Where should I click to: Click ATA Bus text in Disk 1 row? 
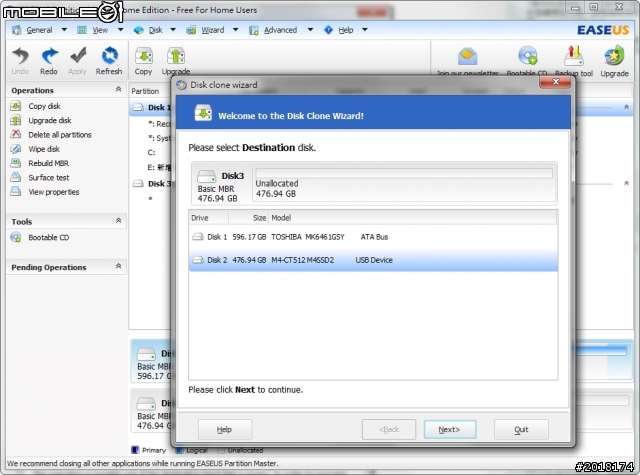[x=374, y=237]
